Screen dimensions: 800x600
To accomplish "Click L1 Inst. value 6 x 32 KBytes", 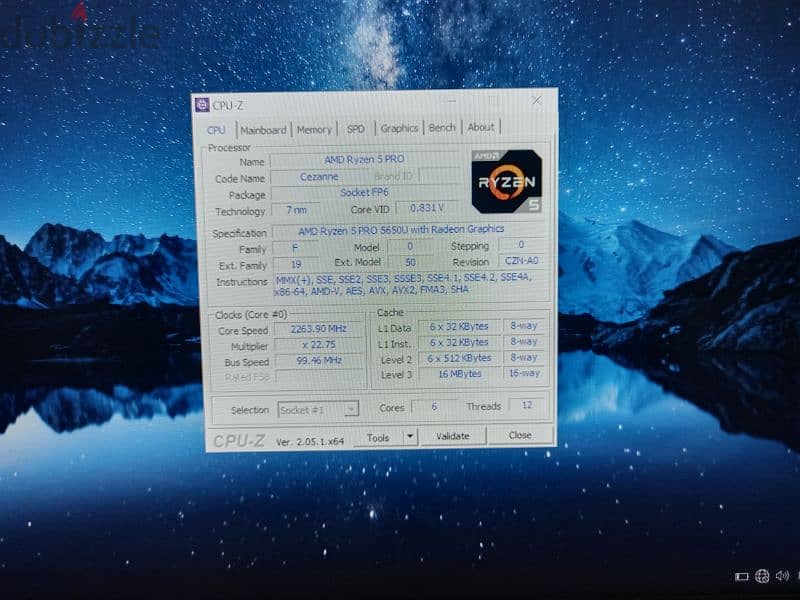I will (459, 342).
